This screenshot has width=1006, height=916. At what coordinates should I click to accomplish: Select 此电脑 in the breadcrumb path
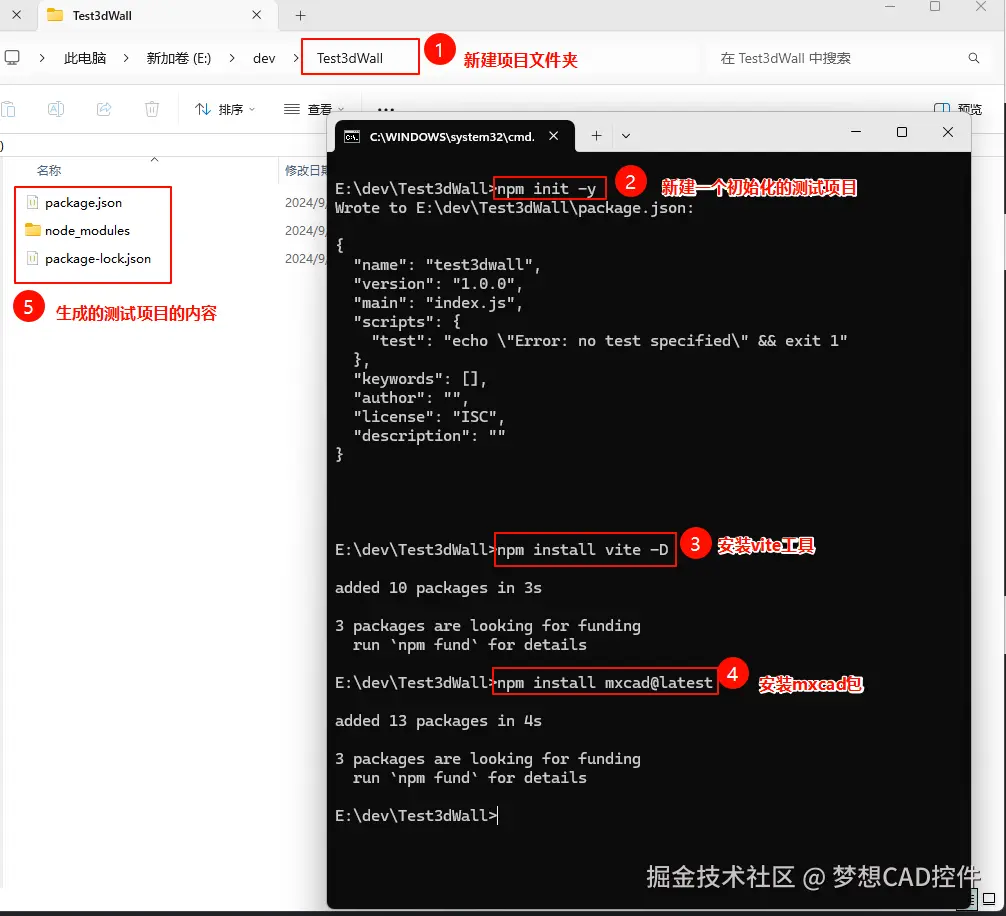point(85,58)
